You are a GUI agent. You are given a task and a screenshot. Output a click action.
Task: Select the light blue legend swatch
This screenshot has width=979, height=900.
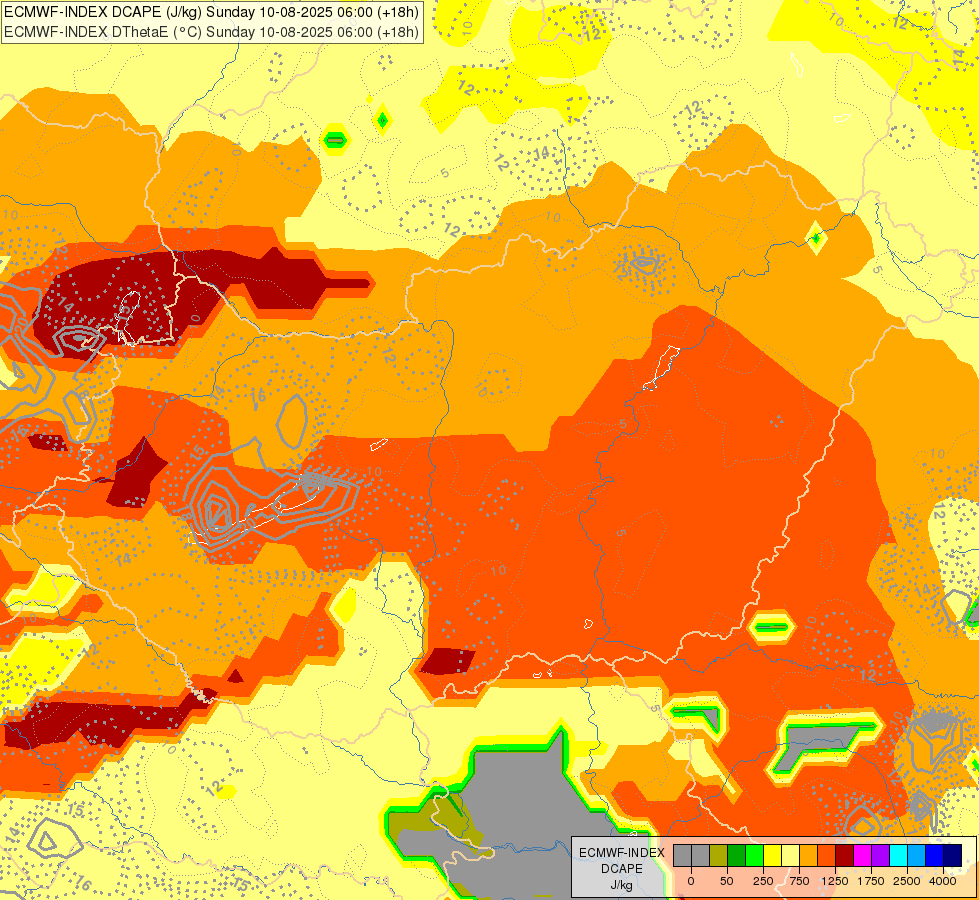click(917, 855)
